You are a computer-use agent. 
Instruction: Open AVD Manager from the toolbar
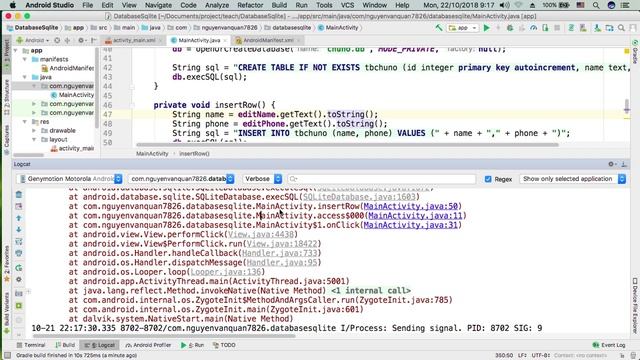(x=583, y=28)
